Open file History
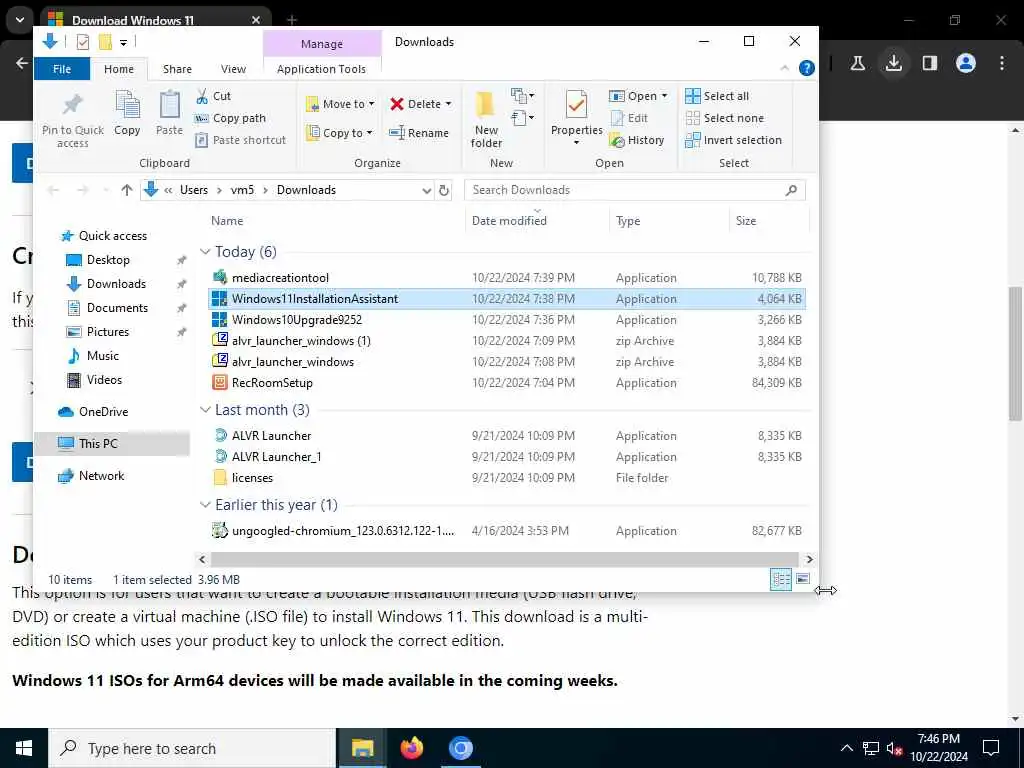Image resolution: width=1024 pixels, height=768 pixels. click(x=637, y=140)
